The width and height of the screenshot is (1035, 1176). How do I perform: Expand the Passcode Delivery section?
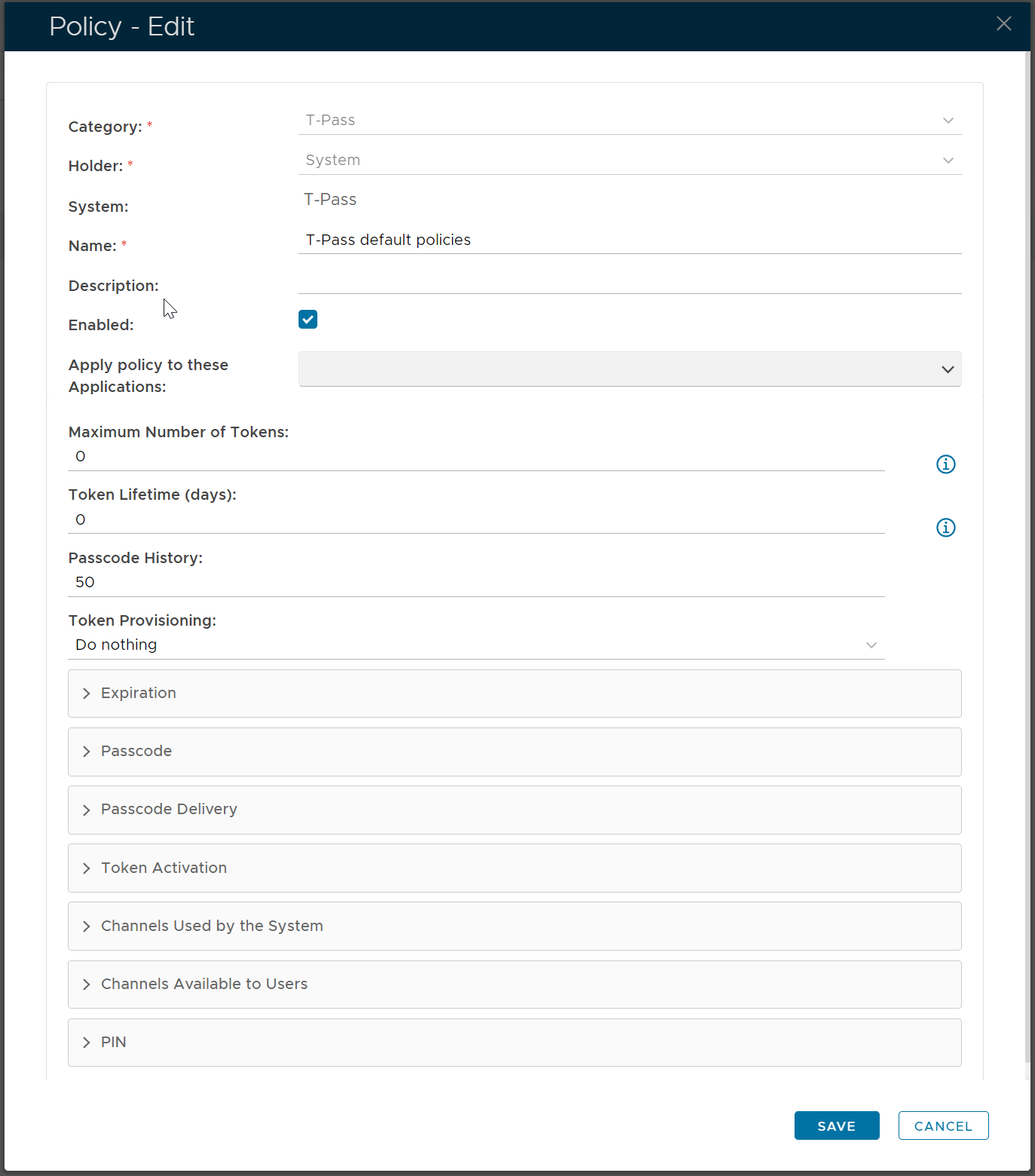click(x=514, y=810)
